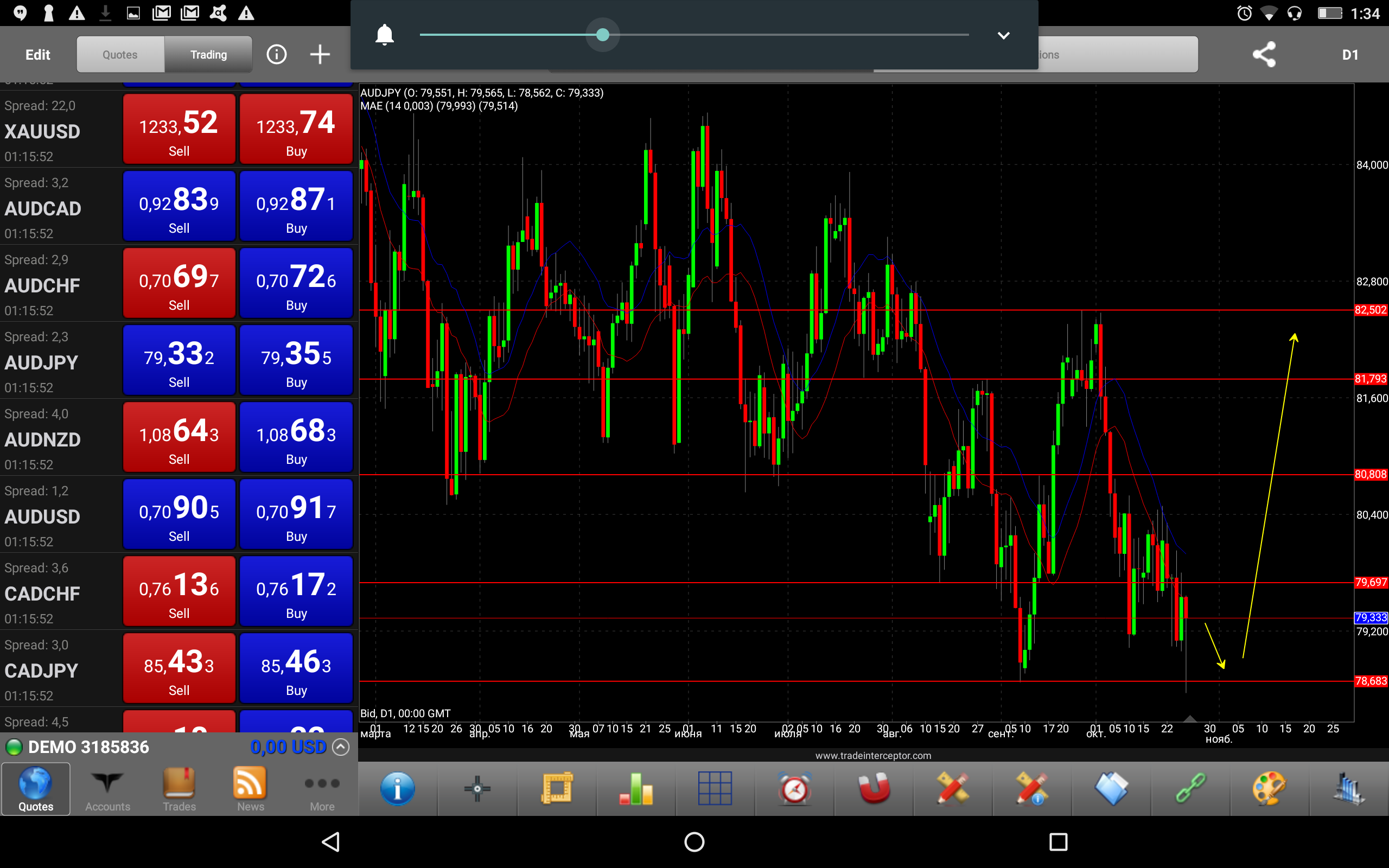The width and height of the screenshot is (1389, 868).
Task: Open the color palette settings
Action: click(x=1270, y=788)
